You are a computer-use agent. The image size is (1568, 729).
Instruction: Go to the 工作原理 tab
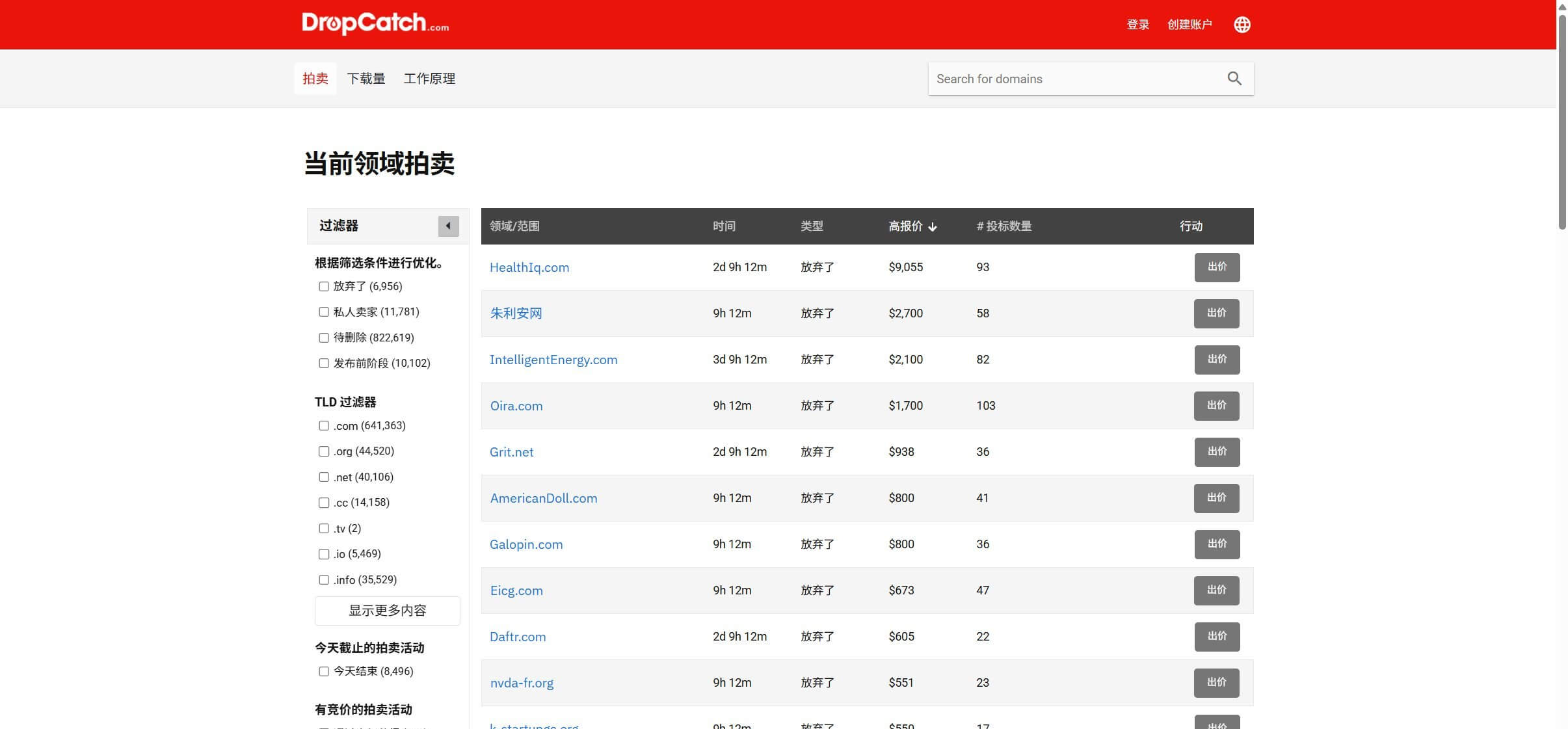(x=429, y=79)
